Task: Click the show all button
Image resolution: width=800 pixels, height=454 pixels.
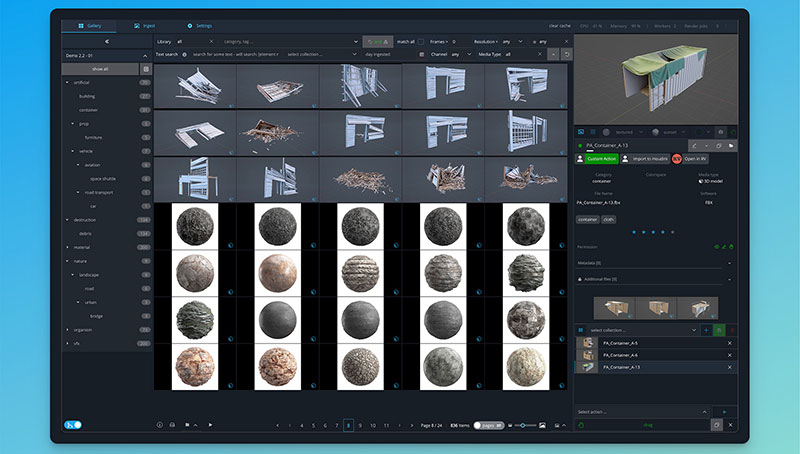Action: (x=100, y=69)
